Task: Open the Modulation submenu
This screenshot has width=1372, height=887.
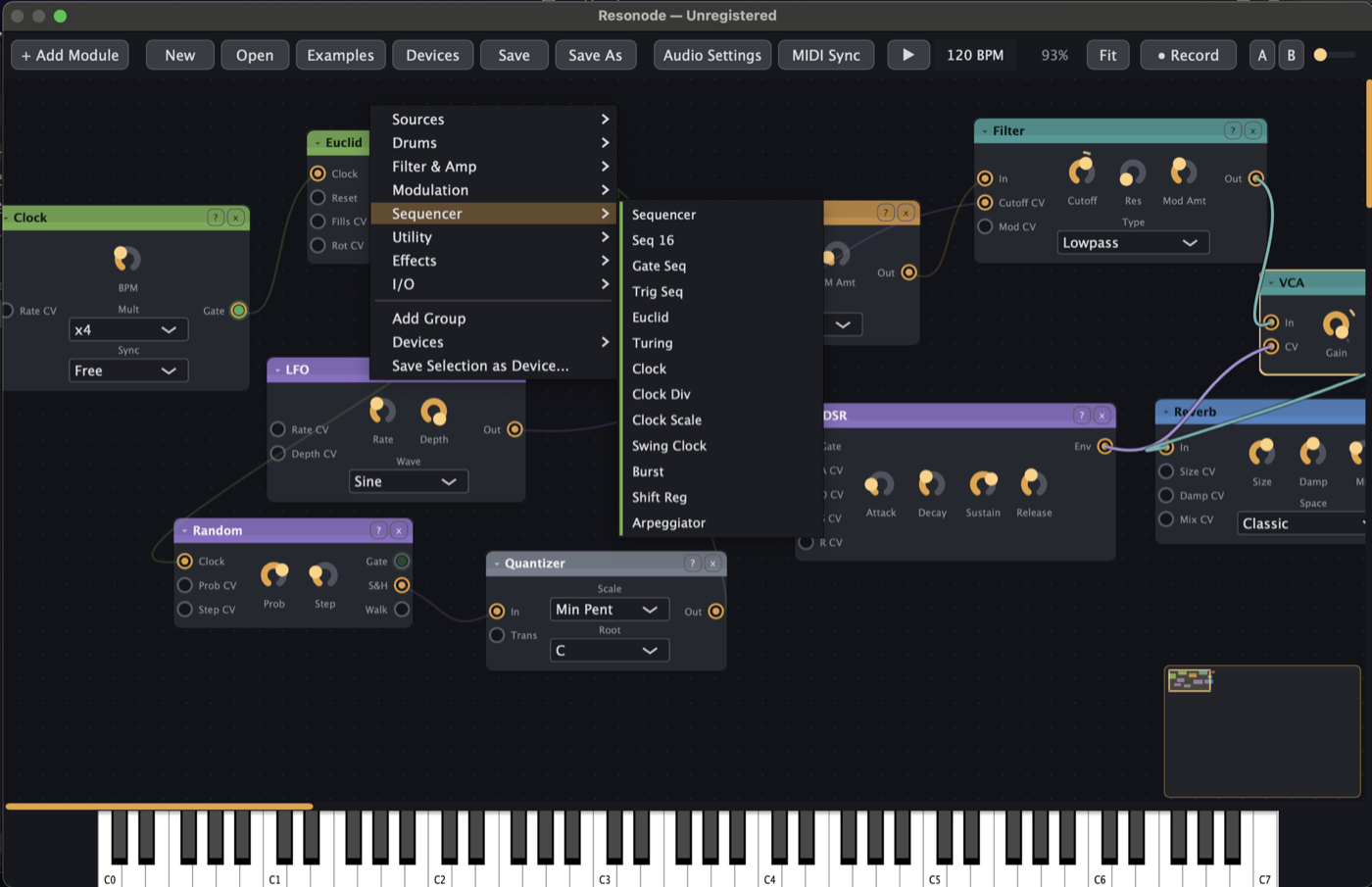Action: (x=494, y=190)
